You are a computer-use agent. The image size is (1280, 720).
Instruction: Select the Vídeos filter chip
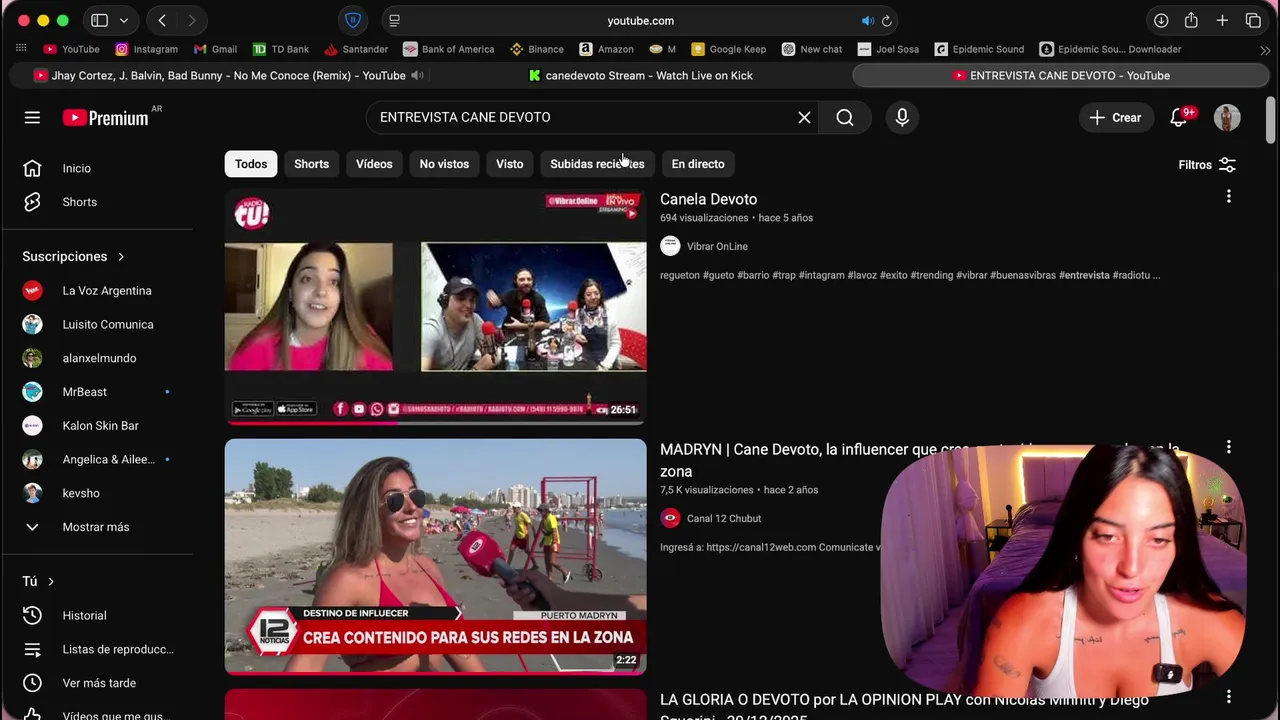[x=374, y=164]
